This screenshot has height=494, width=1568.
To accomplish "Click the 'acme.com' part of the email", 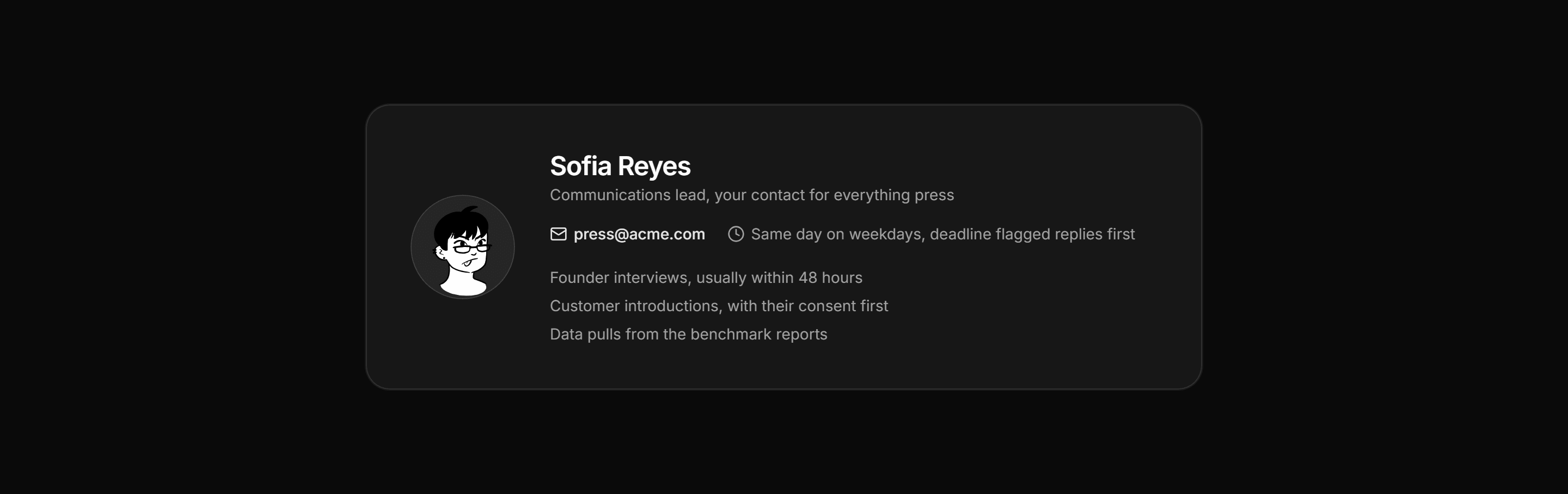I will click(x=666, y=234).
